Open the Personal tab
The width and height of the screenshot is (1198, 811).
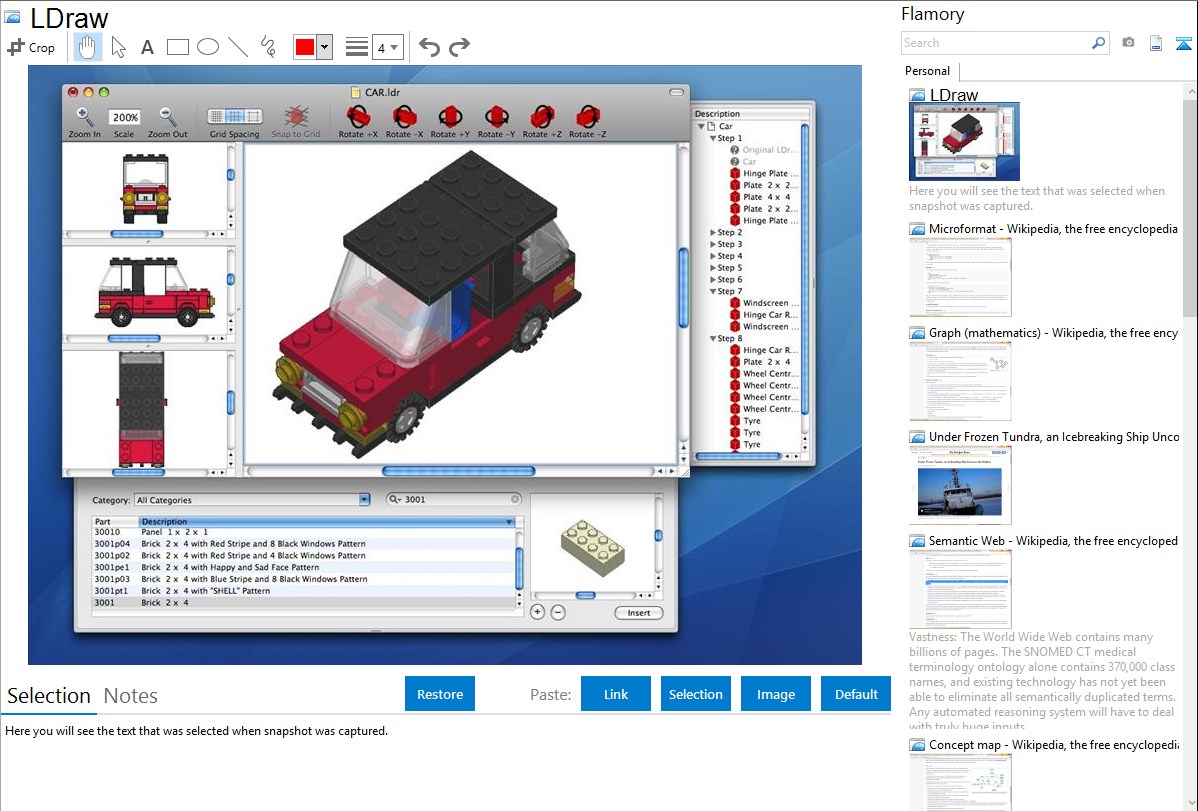point(928,71)
